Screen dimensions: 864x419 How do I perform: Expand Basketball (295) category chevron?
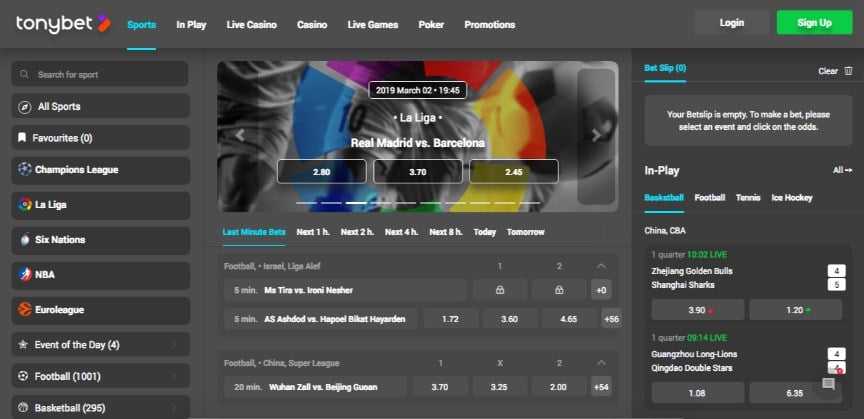(x=174, y=408)
